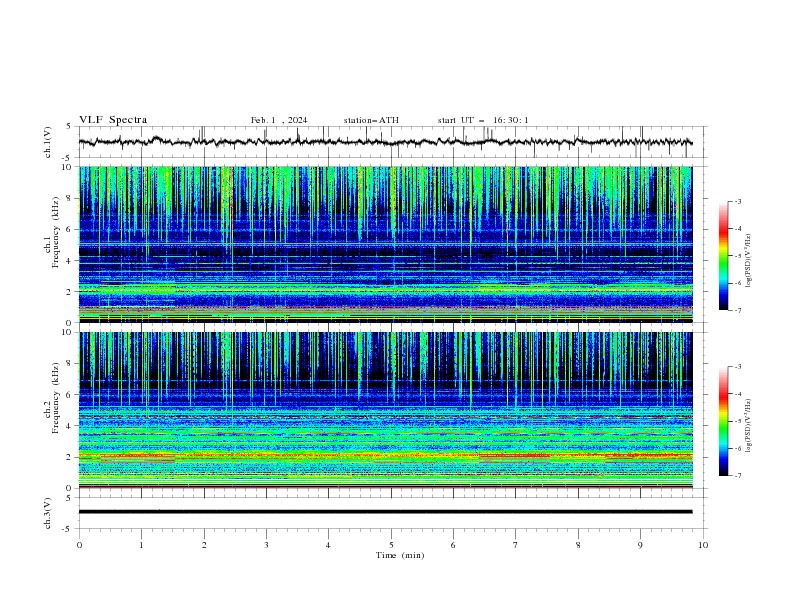
Task: Click the "1" tick on the Time axis
Action: click(x=141, y=545)
